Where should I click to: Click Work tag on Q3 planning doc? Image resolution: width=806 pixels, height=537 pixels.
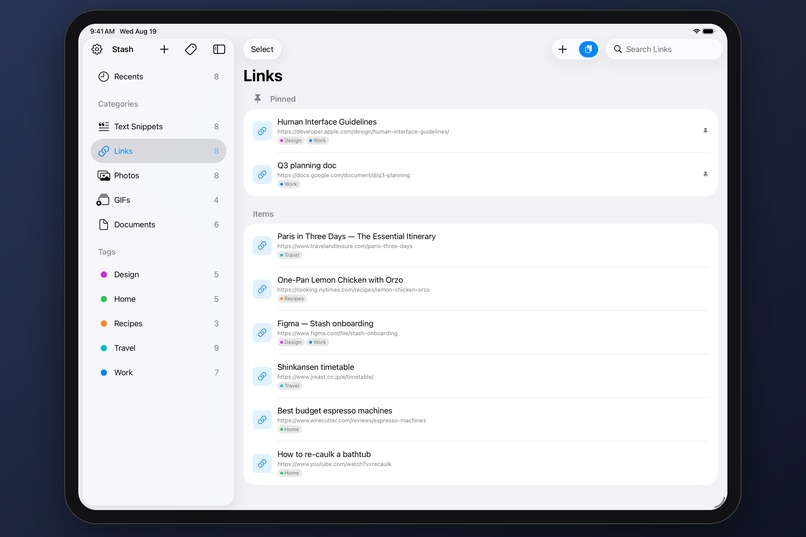point(289,184)
